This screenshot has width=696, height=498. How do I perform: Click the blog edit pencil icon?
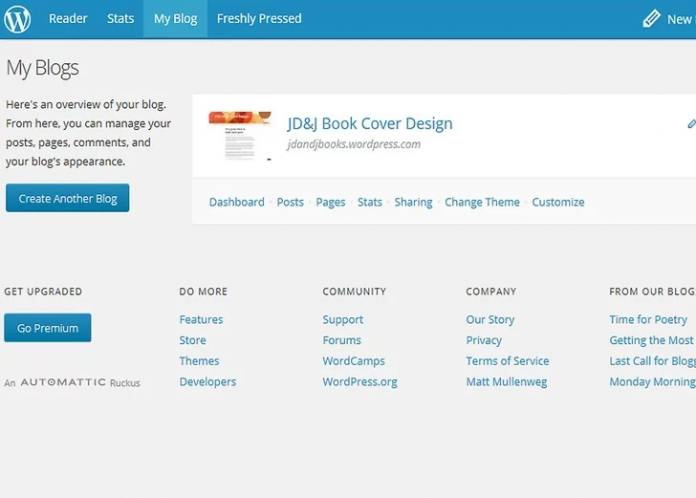point(690,124)
